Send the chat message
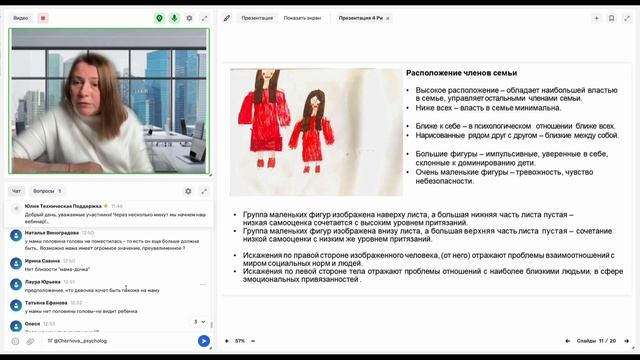Screen dimensions: 640x360 tap(204, 341)
